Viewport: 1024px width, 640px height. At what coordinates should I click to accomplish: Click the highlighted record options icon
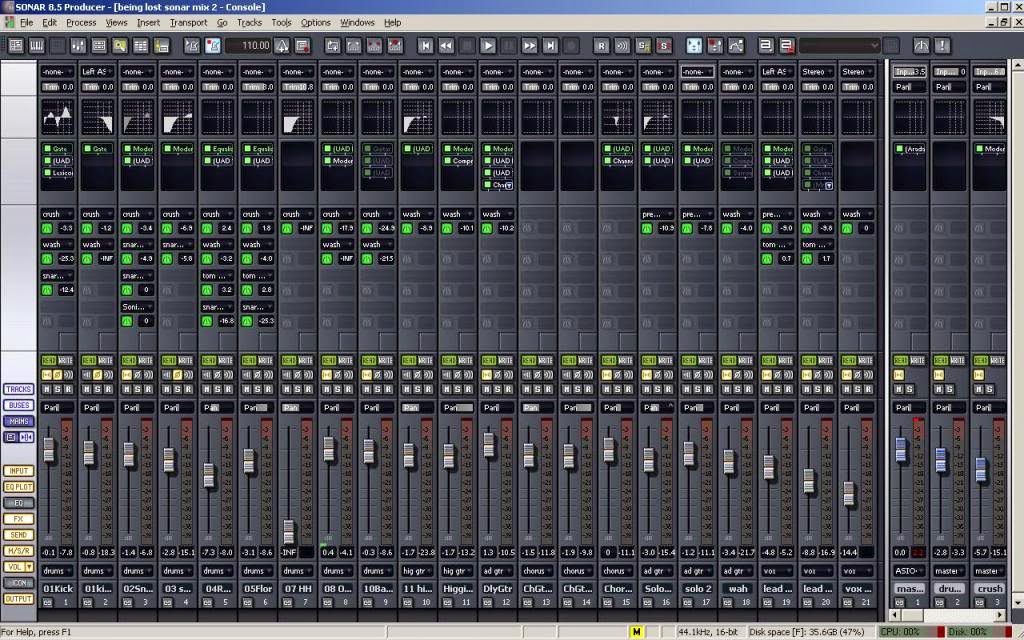213,45
